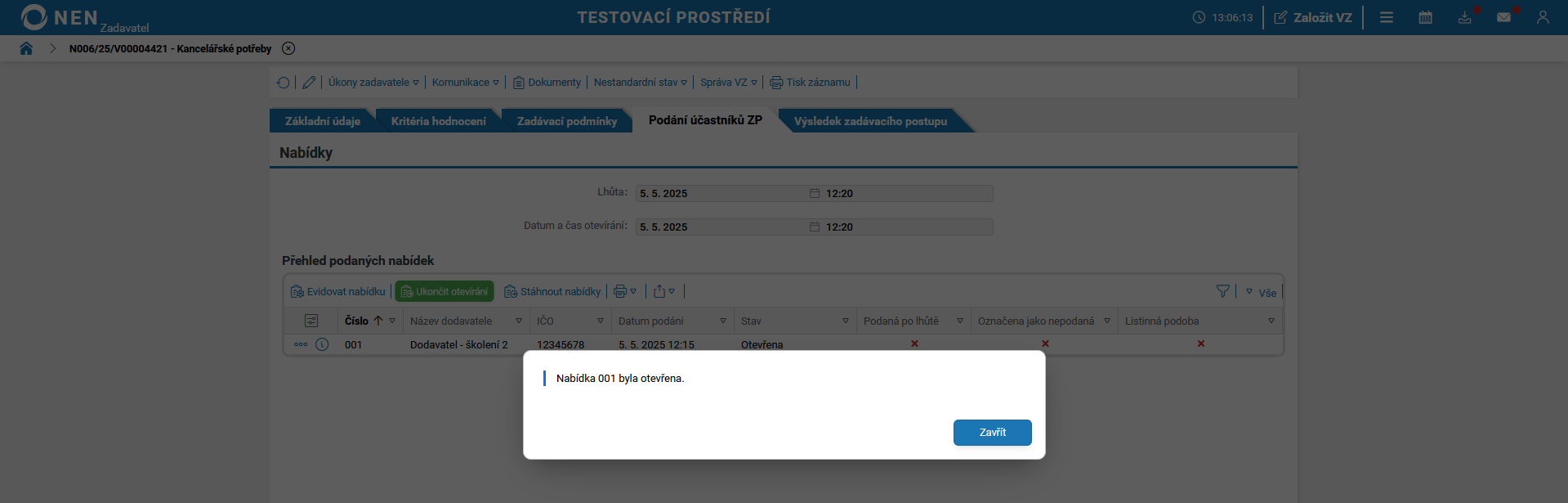Expand the Správa VZ menu
Image resolution: width=1568 pixels, height=503 pixels.
pos(729,83)
